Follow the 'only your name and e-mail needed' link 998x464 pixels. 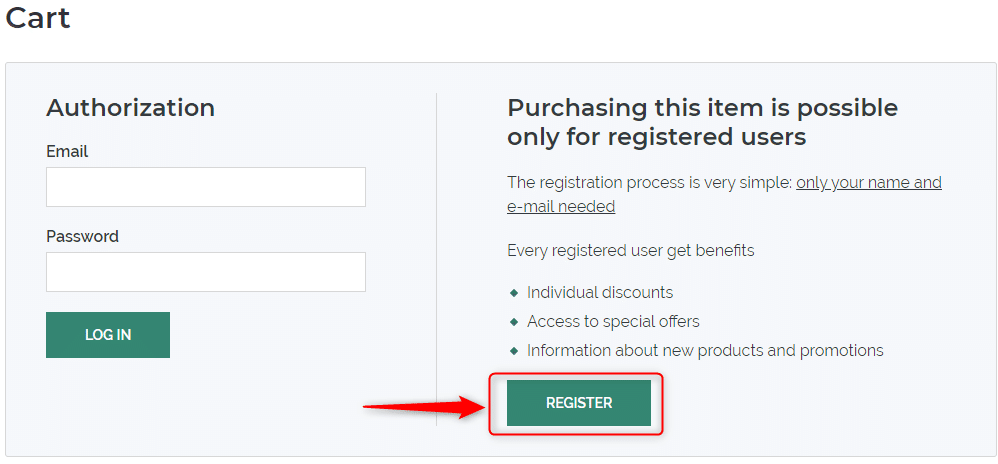point(724,195)
